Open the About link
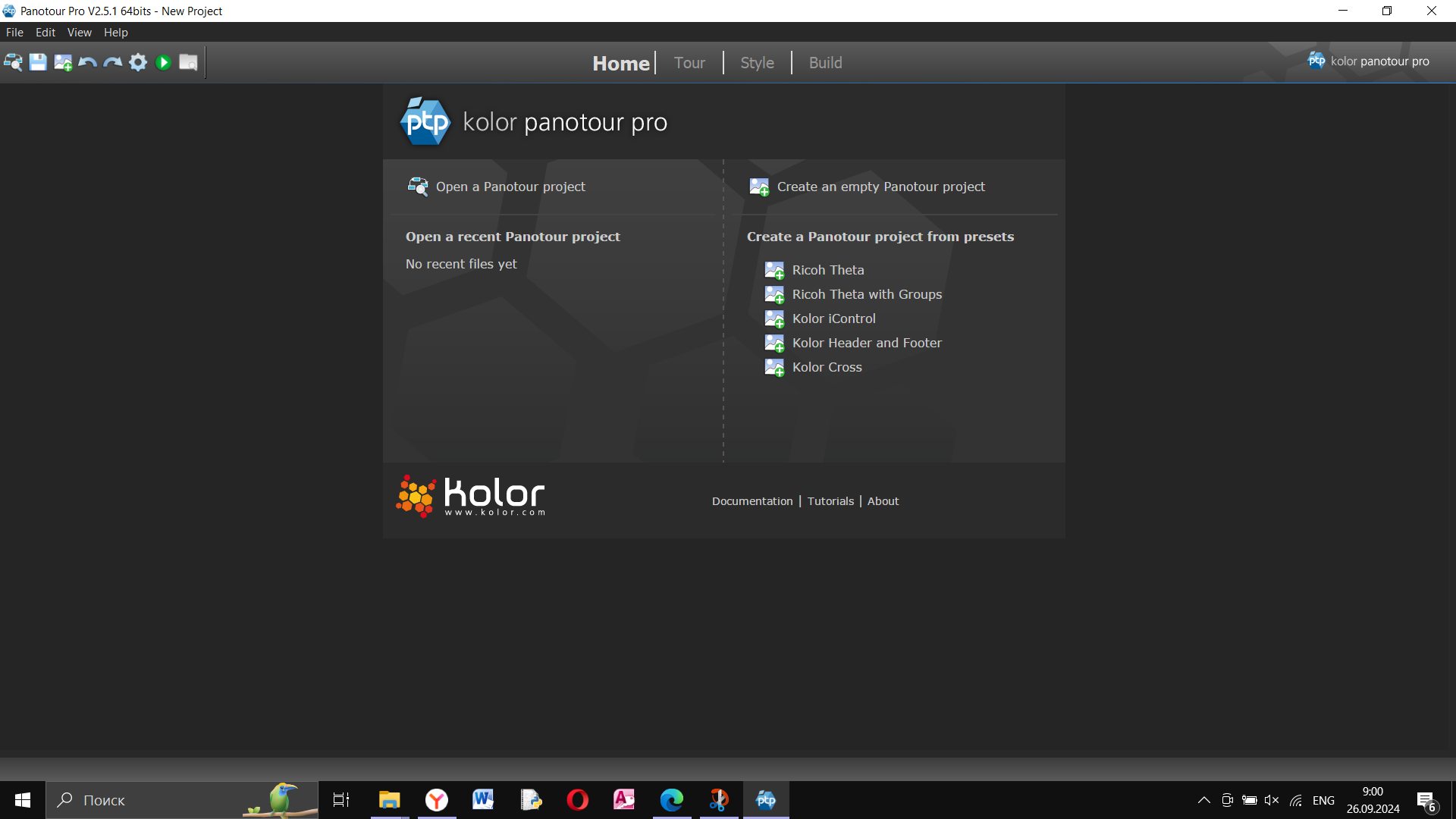The width and height of the screenshot is (1456, 819). click(x=883, y=501)
